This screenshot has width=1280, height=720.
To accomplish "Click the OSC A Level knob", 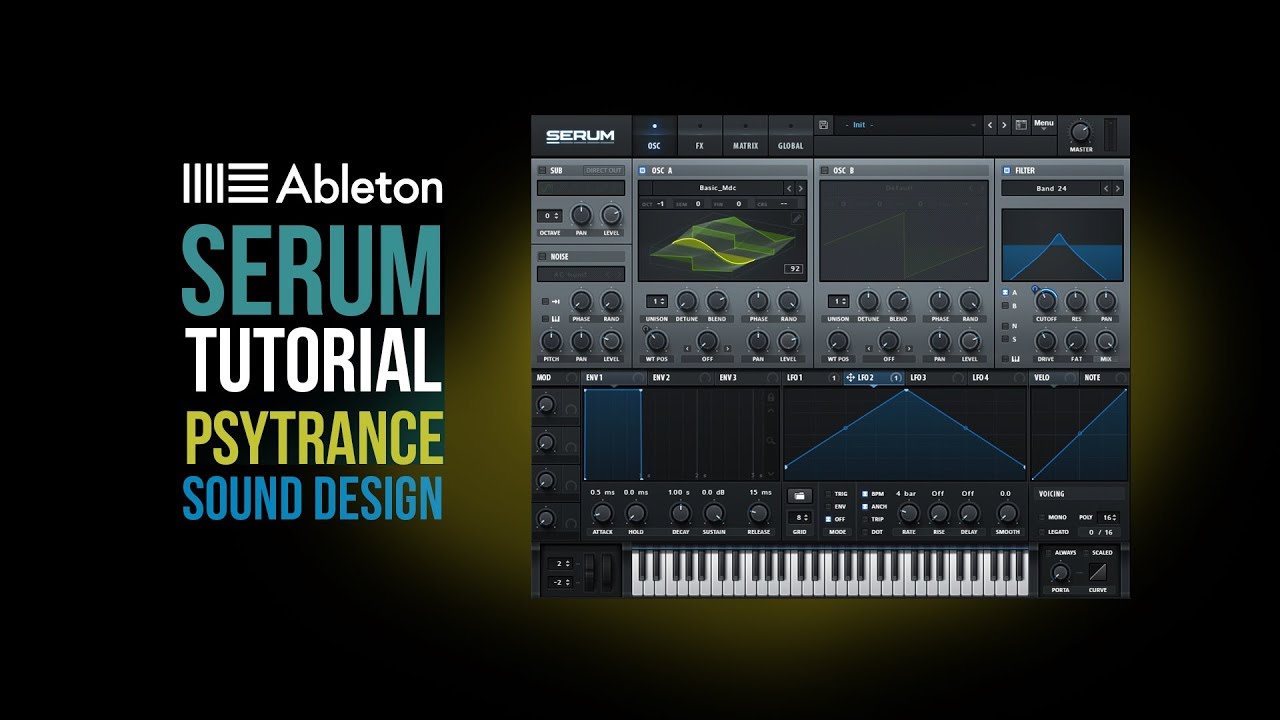I will coord(788,340).
